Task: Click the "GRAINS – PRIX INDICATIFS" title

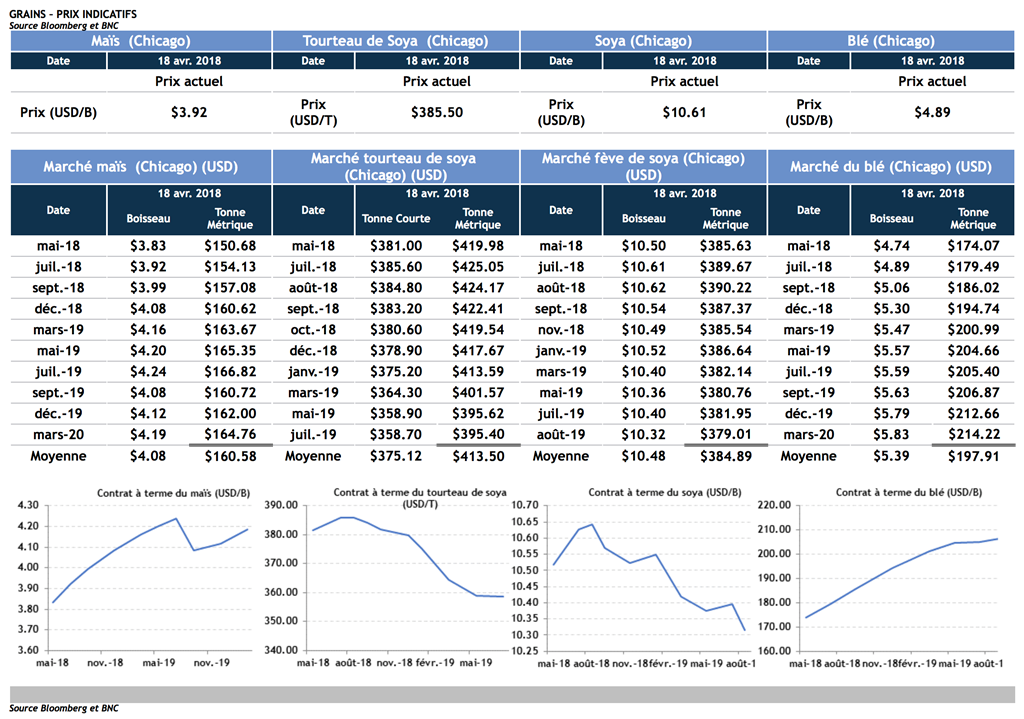Action: point(73,13)
